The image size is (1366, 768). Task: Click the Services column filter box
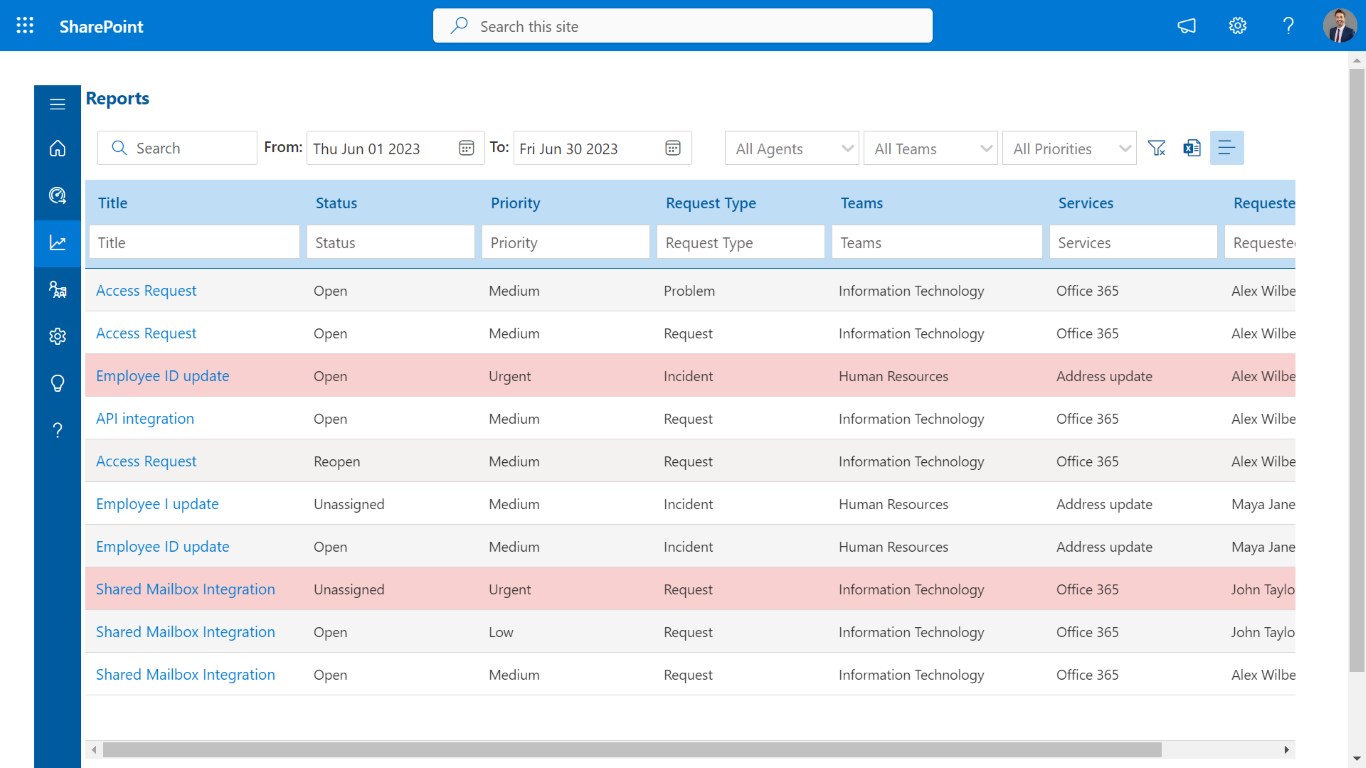tap(1133, 242)
